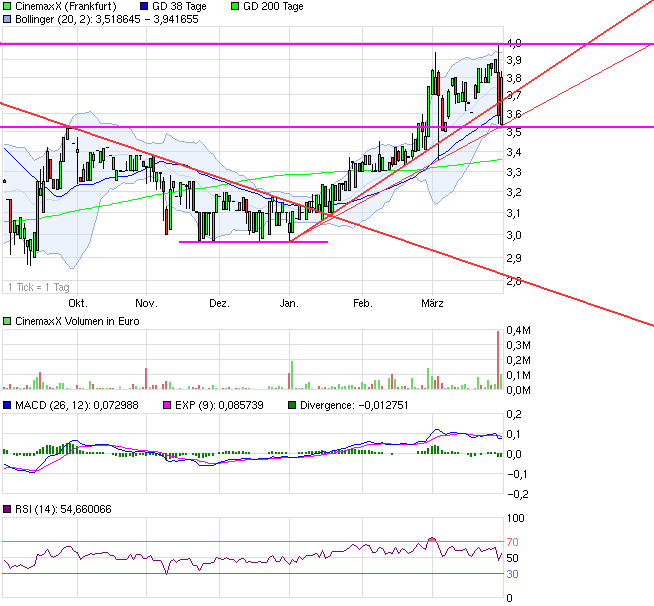This screenshot has height=606, width=654.
Task: Click the magenta EXP (9) legend swatch
Action: point(143,406)
